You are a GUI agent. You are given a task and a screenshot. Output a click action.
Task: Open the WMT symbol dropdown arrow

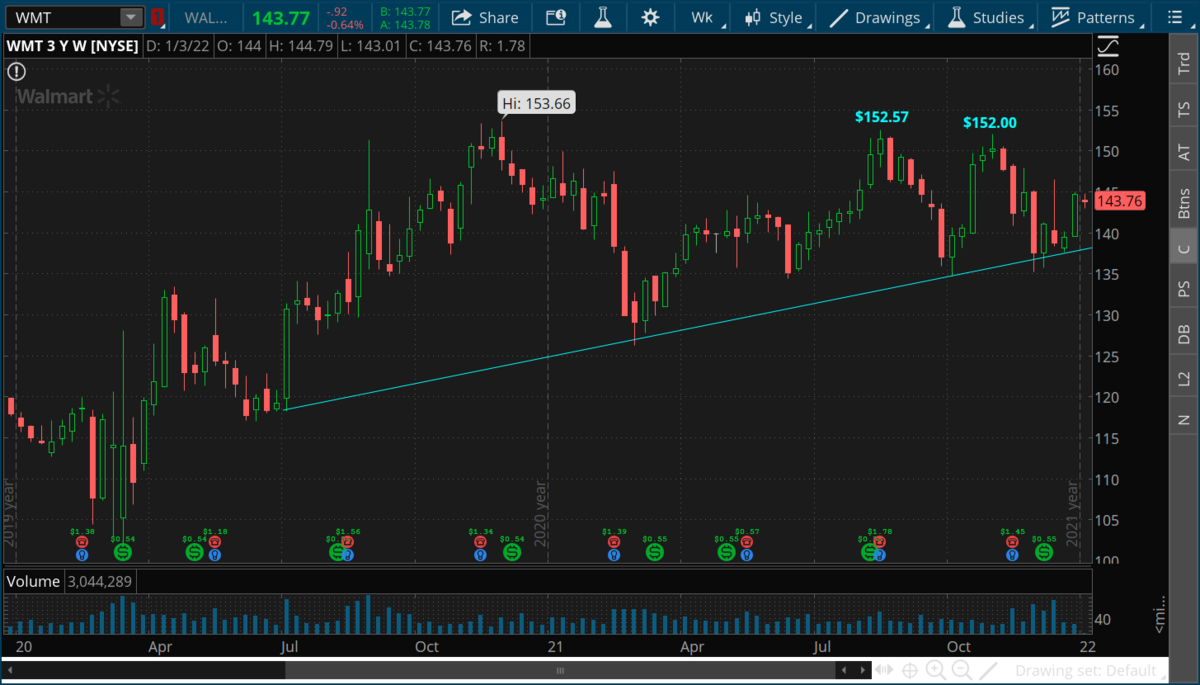(131, 17)
